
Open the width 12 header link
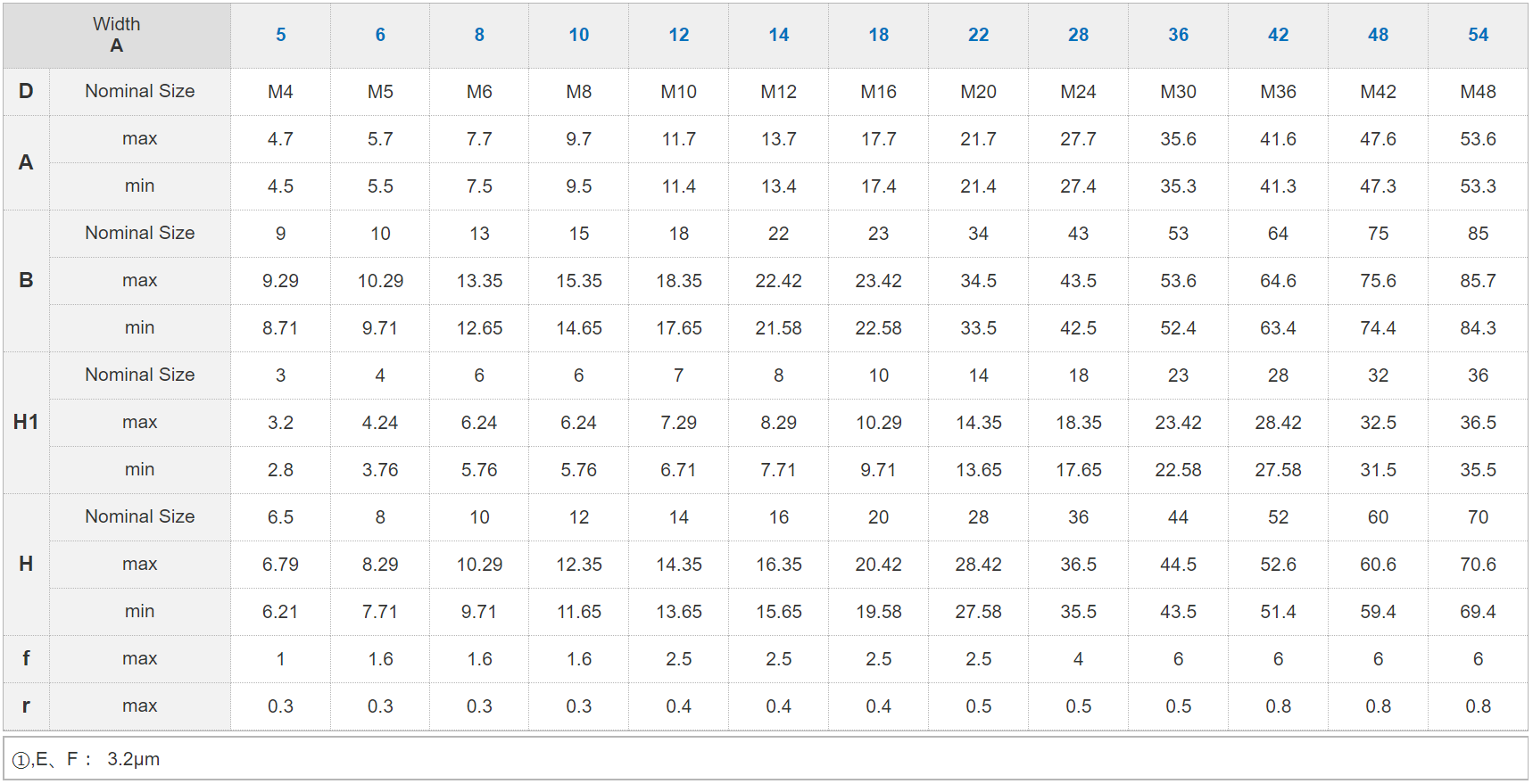tap(679, 35)
